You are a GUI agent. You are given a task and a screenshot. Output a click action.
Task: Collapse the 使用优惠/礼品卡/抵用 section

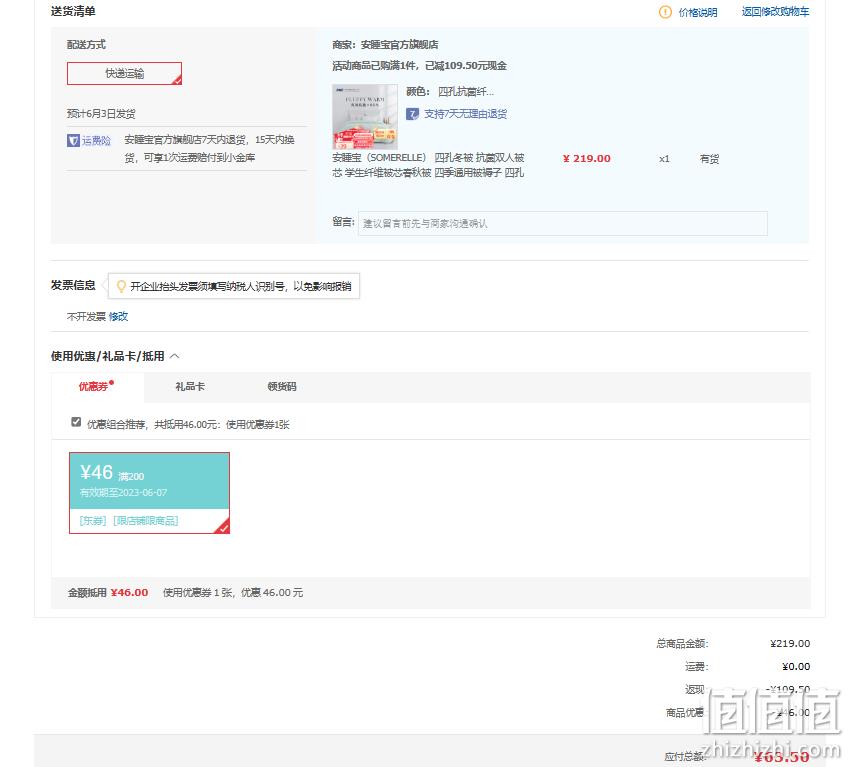click(175, 356)
